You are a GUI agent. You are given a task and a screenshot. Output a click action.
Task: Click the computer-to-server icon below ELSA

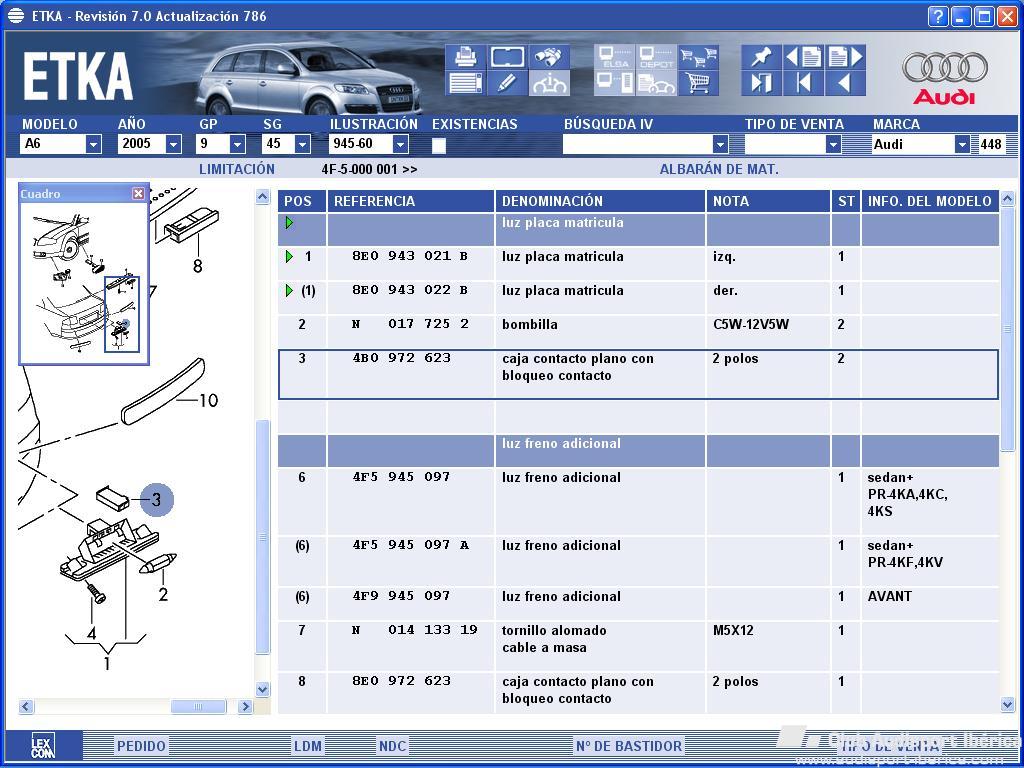[614, 83]
